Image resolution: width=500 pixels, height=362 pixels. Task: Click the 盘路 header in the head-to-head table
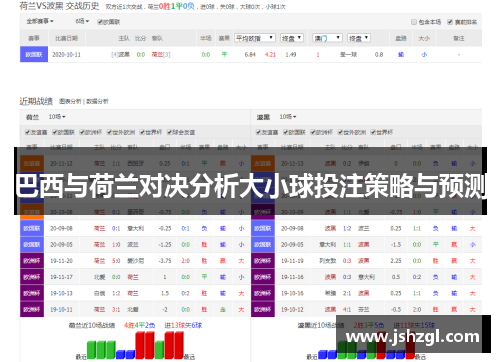[401, 38]
